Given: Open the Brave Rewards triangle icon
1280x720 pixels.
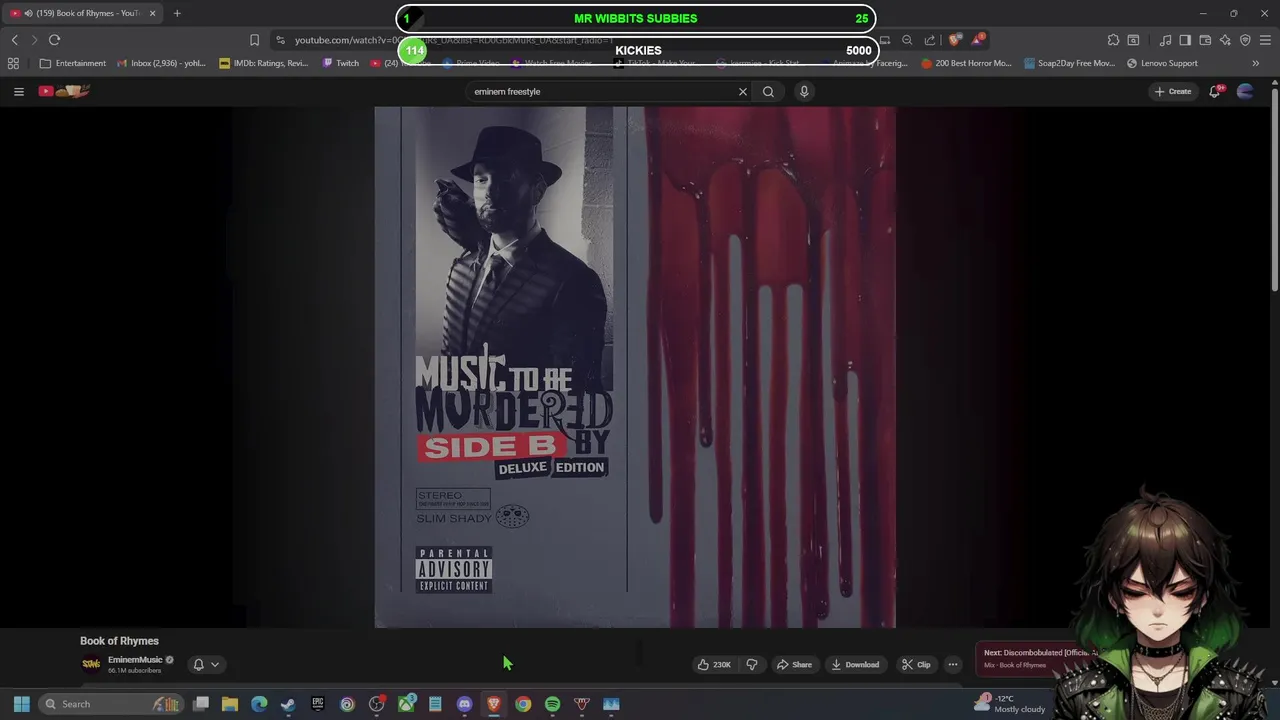Looking at the screenshot, I should pyautogui.click(x=978, y=40).
